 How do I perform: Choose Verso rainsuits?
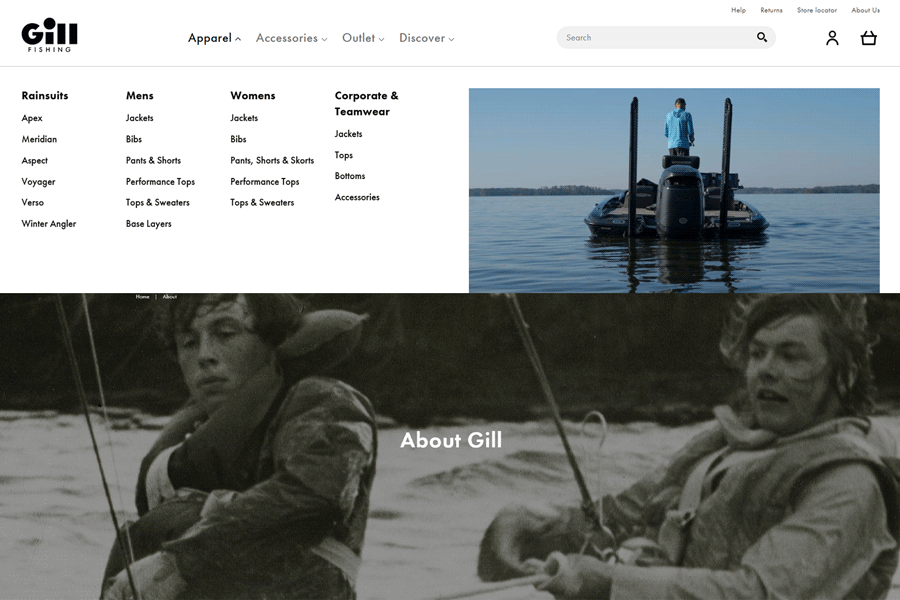click(x=33, y=202)
